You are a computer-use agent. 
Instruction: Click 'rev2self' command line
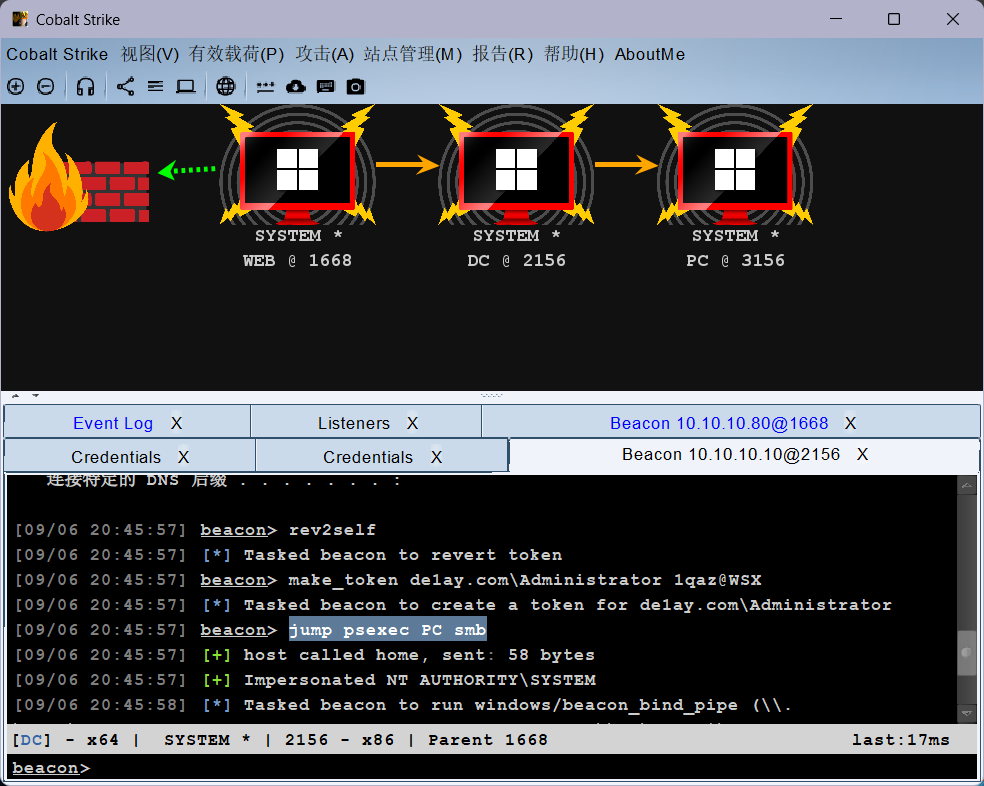[332, 530]
